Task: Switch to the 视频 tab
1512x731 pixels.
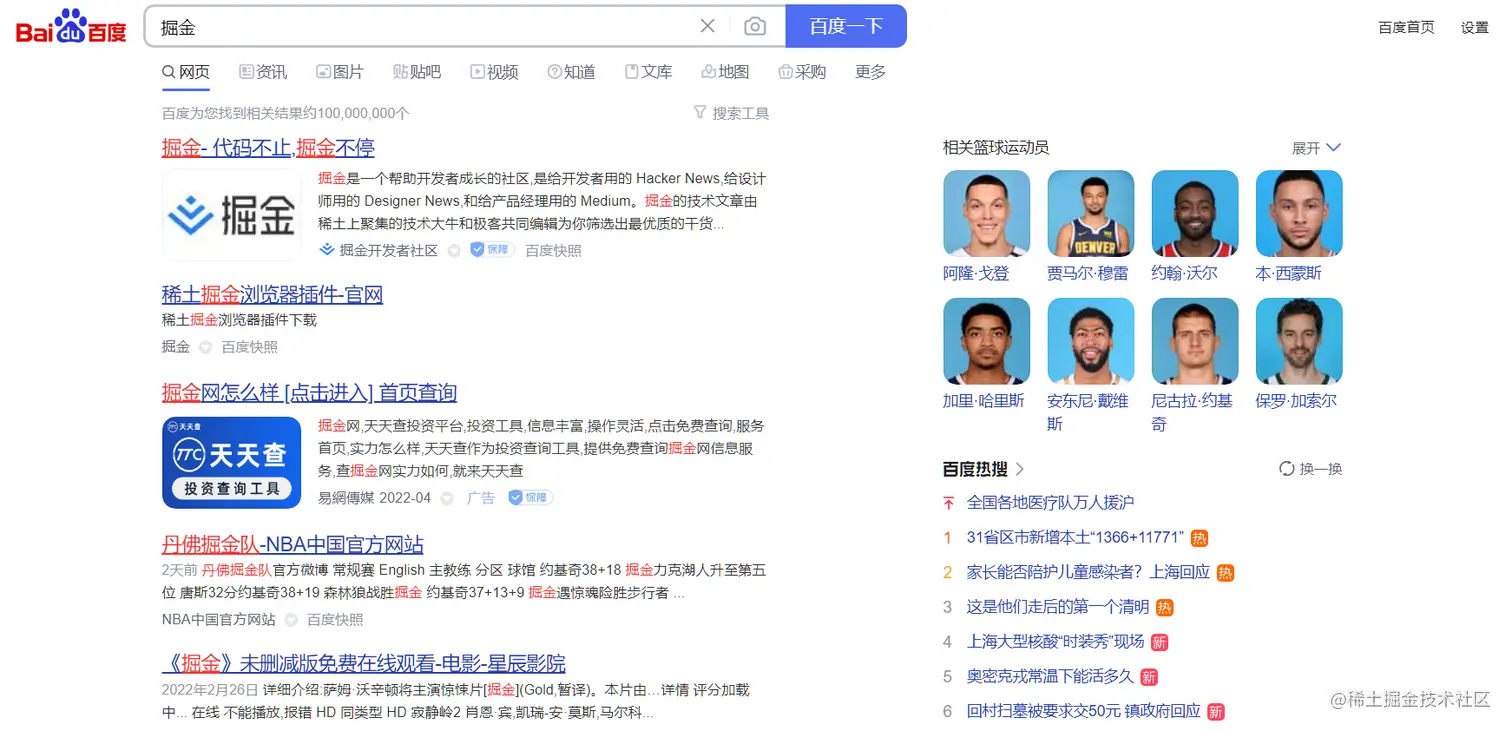Action: click(494, 72)
